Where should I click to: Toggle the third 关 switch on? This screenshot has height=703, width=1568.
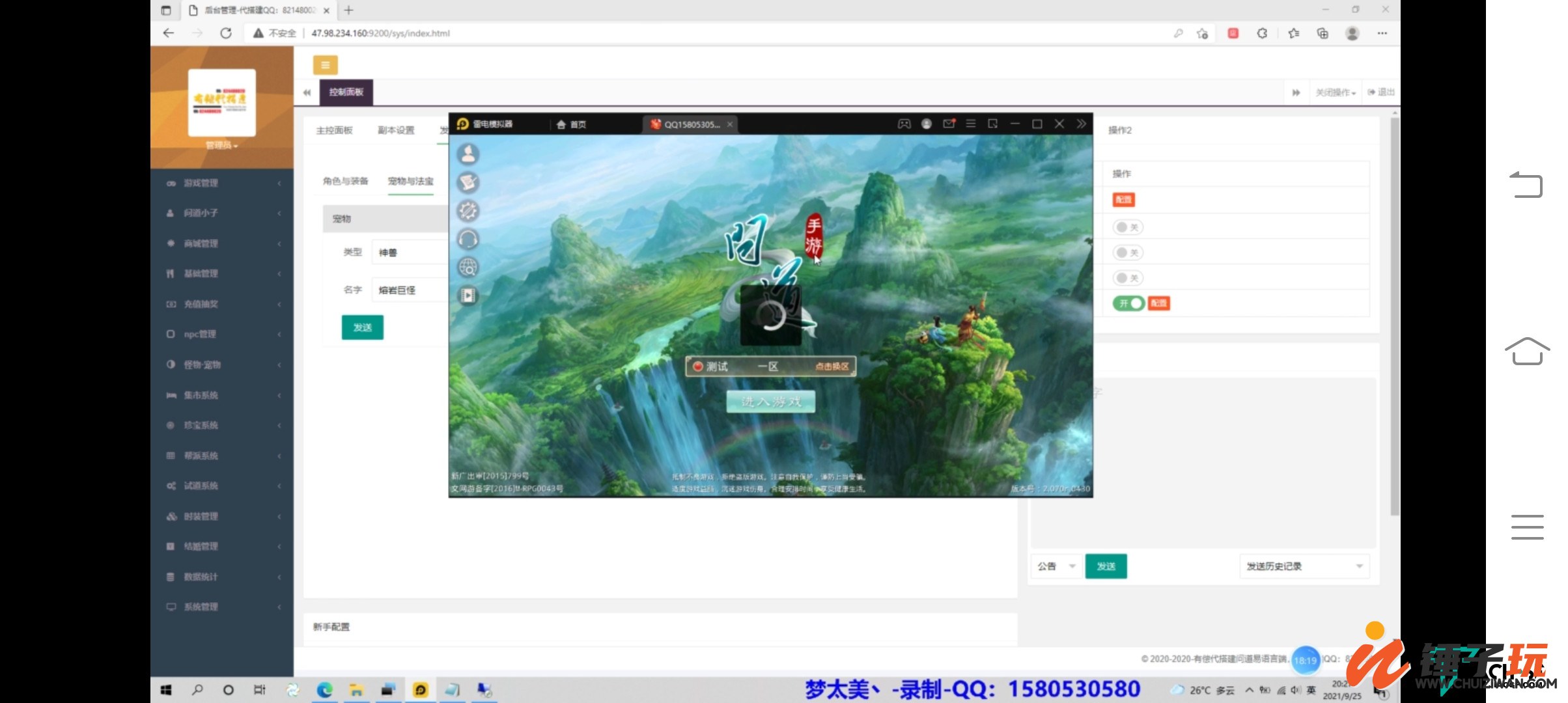click(x=1128, y=278)
